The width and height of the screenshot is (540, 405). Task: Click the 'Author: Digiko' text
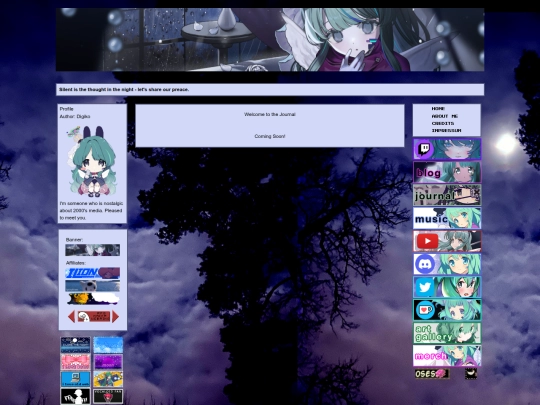tap(75, 116)
